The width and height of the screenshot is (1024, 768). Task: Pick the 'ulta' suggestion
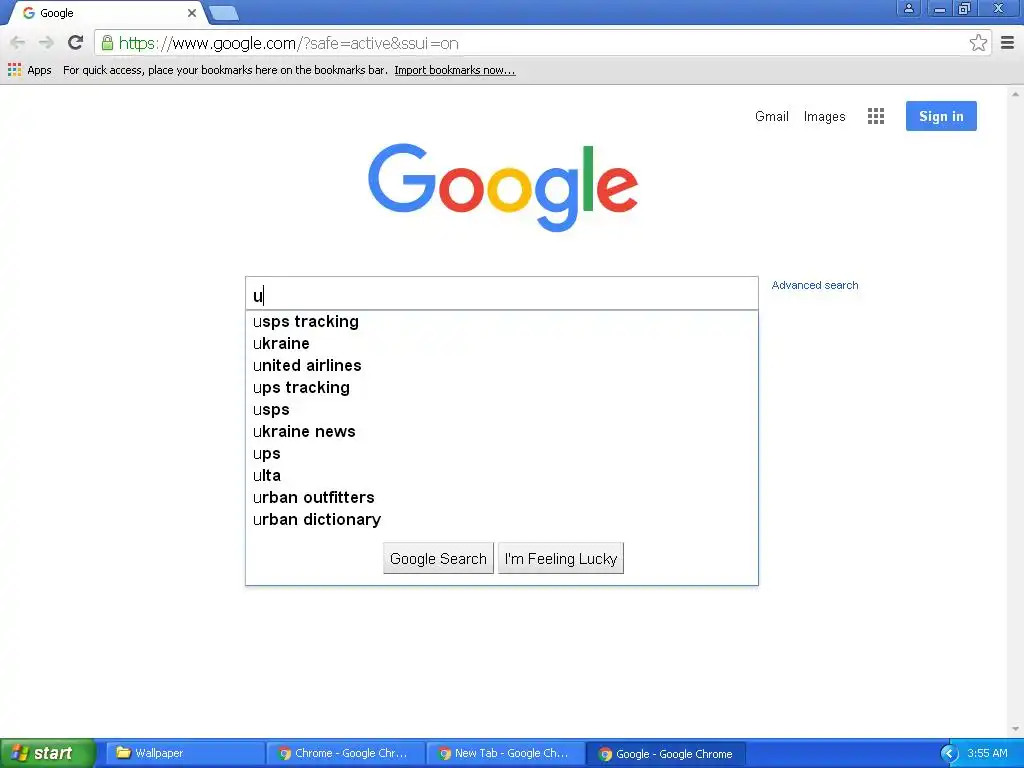[x=502, y=475]
